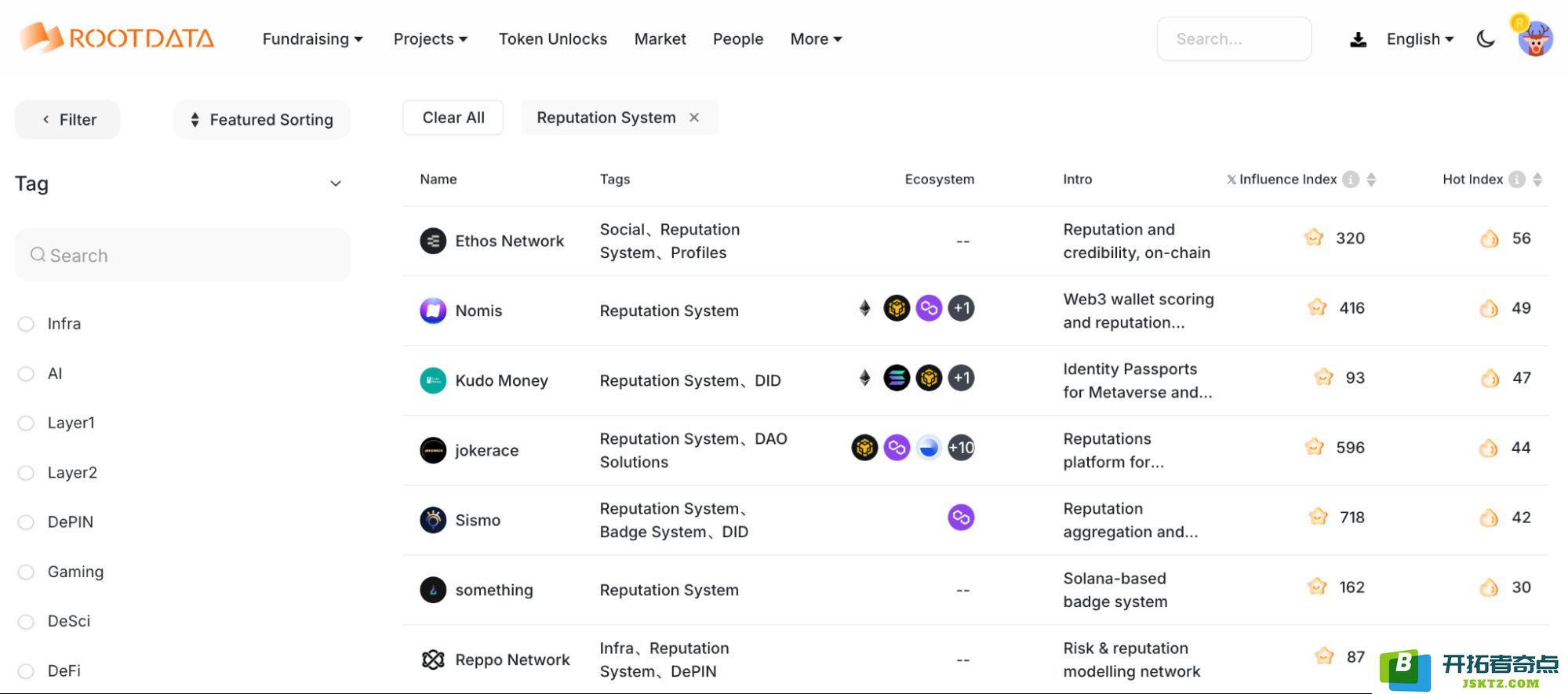The height and width of the screenshot is (694, 1568).
Task: Open jokerace project name link
Action: 486,450
